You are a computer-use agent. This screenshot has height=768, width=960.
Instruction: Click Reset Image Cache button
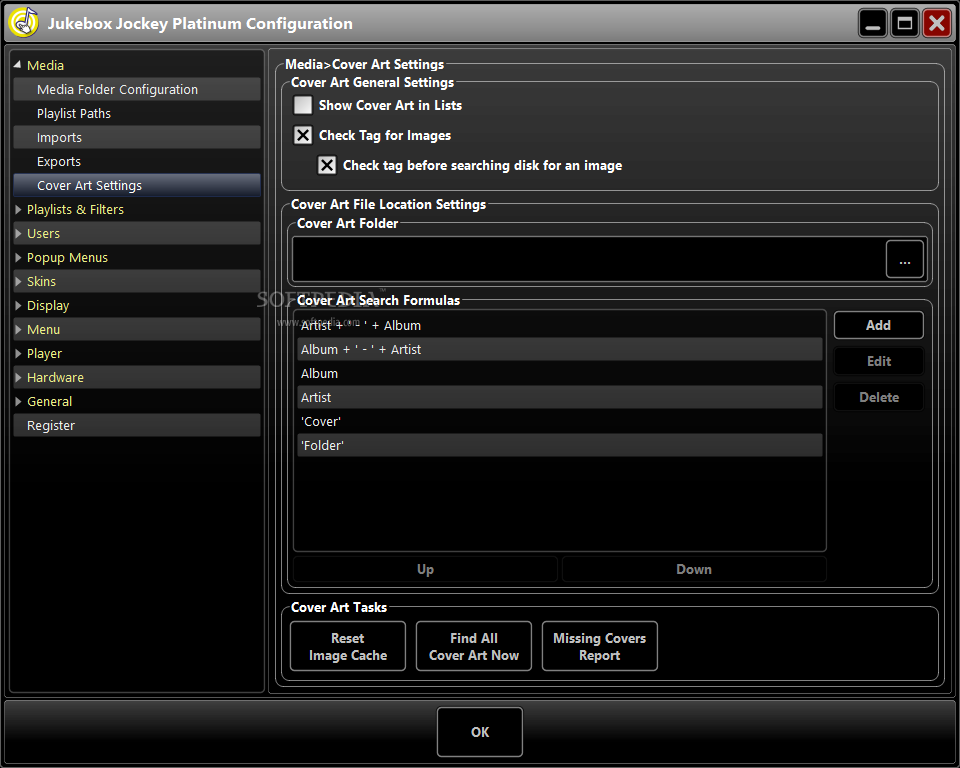coord(348,646)
